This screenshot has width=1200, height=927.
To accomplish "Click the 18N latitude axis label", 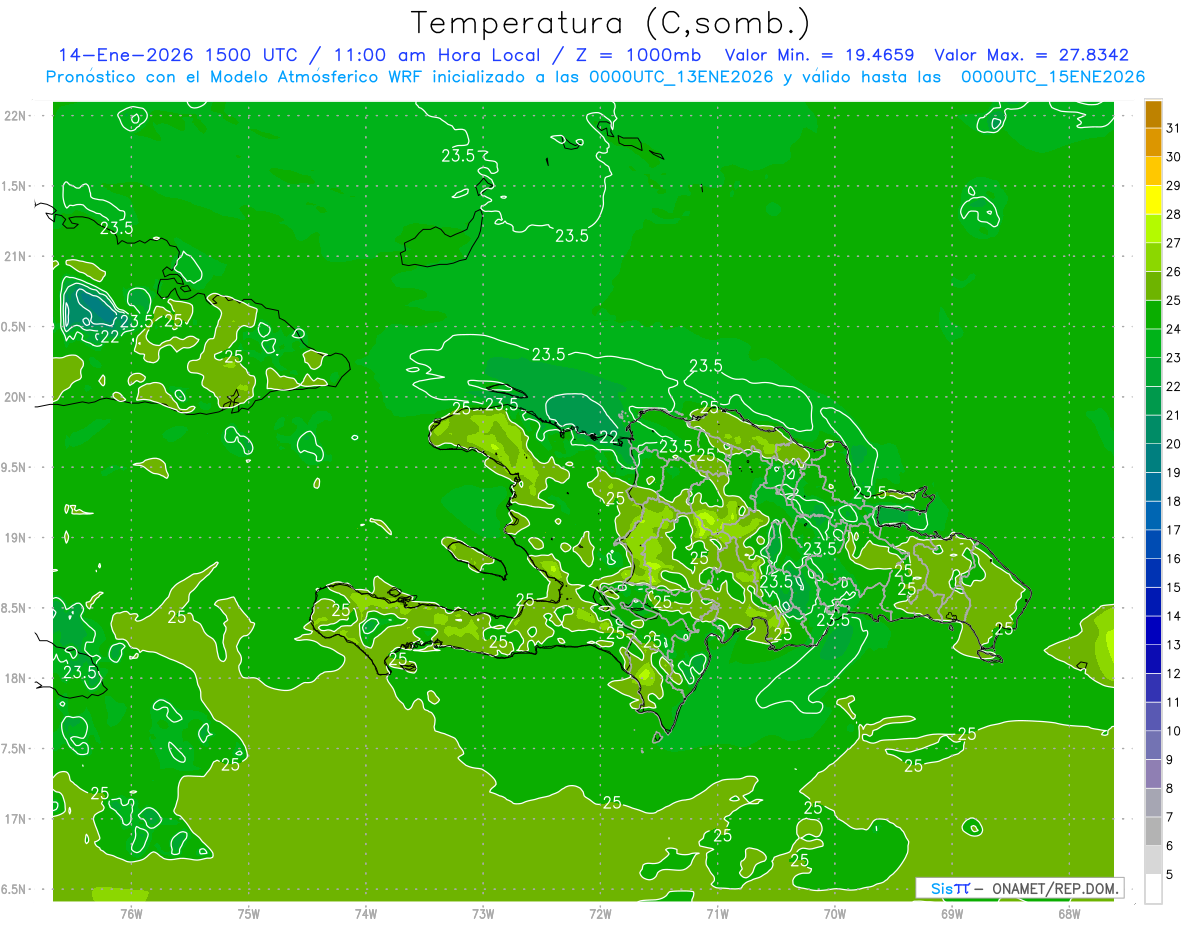I will 16,678.
